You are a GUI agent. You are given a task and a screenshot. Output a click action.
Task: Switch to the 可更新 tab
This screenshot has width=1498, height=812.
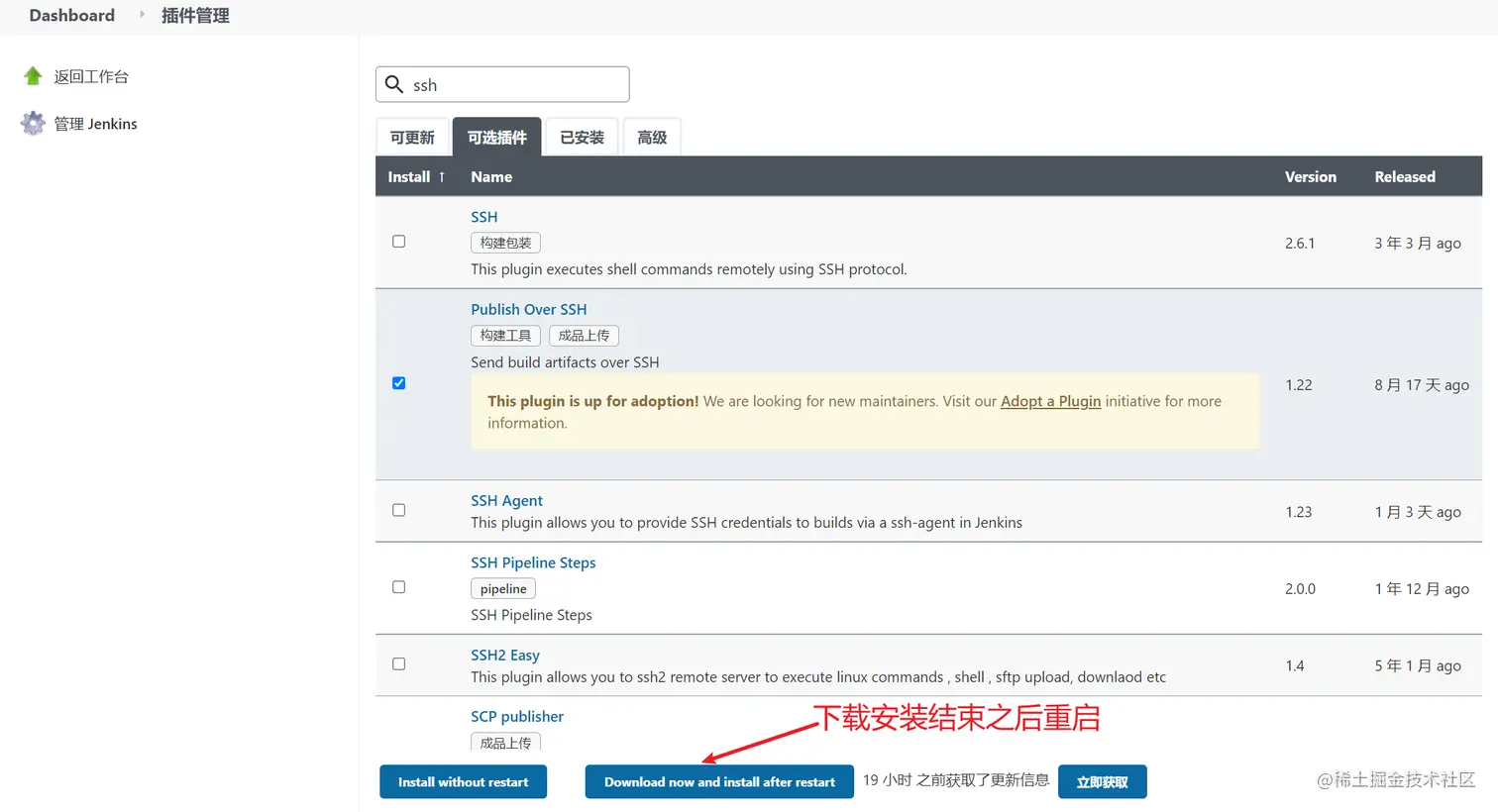click(412, 138)
